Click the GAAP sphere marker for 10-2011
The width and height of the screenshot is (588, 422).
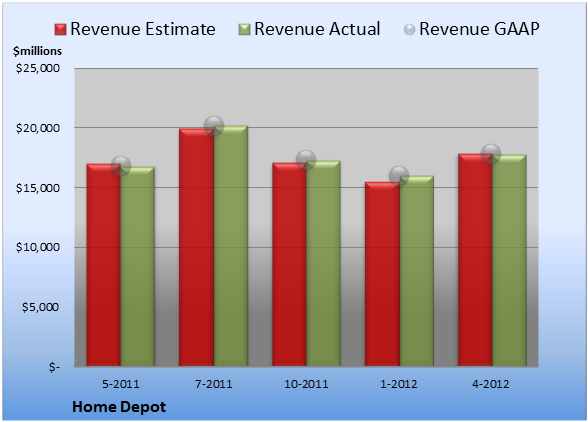[306, 159]
